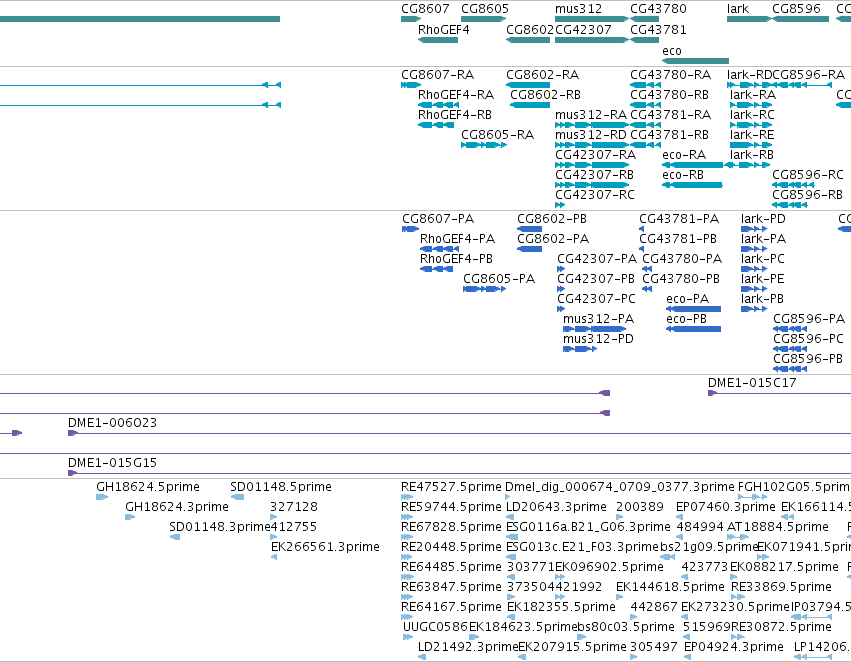This screenshot has height=662, width=851.
Task: Click the CG43781-RA transcript label
Action: (670, 115)
